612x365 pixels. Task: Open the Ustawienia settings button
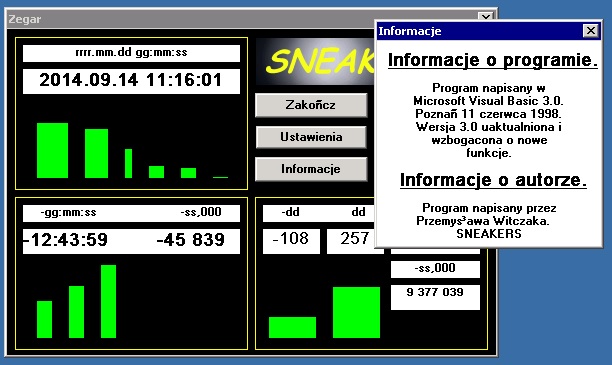coord(311,137)
